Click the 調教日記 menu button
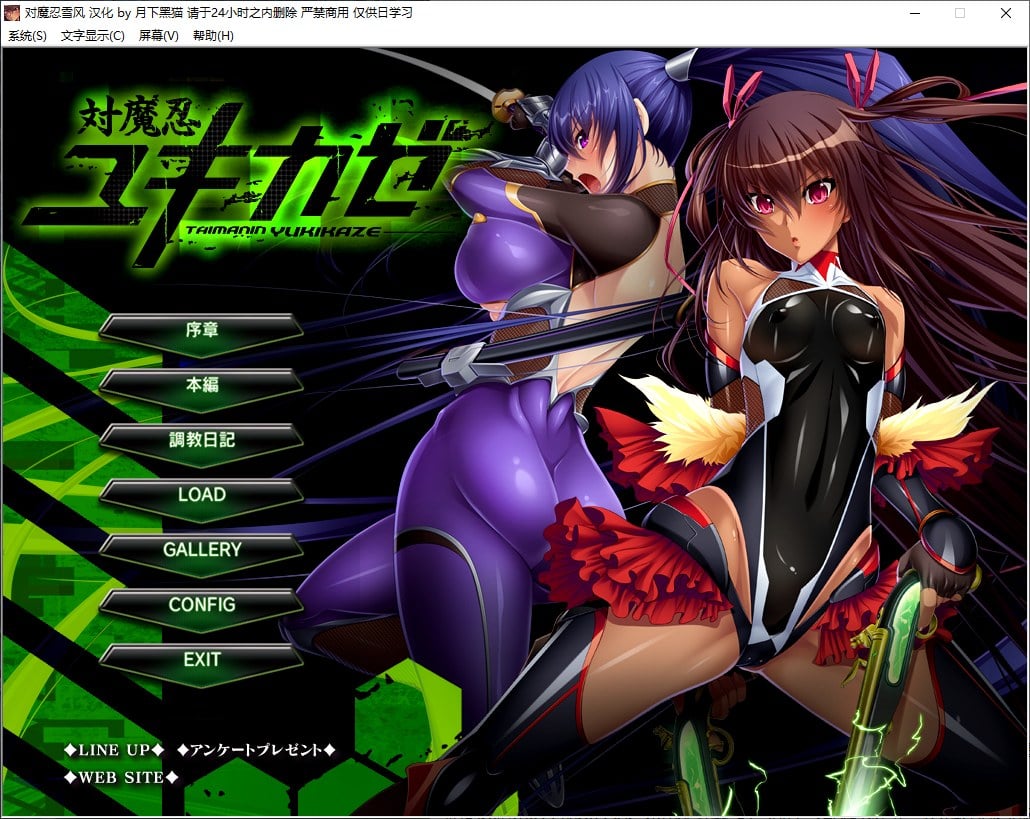Screen dimensions: 1030x819 202,439
